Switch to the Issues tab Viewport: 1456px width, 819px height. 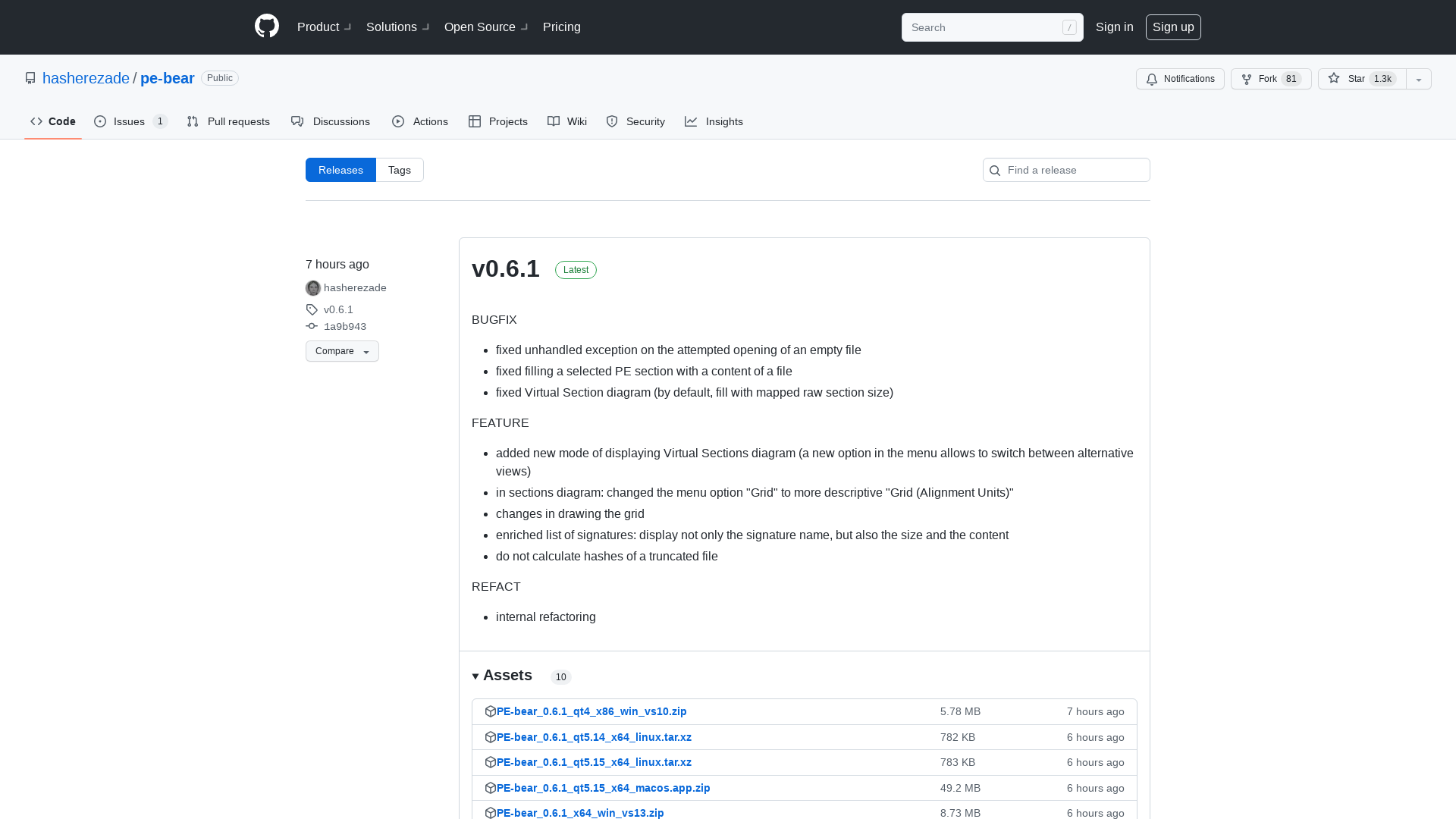pos(130,121)
